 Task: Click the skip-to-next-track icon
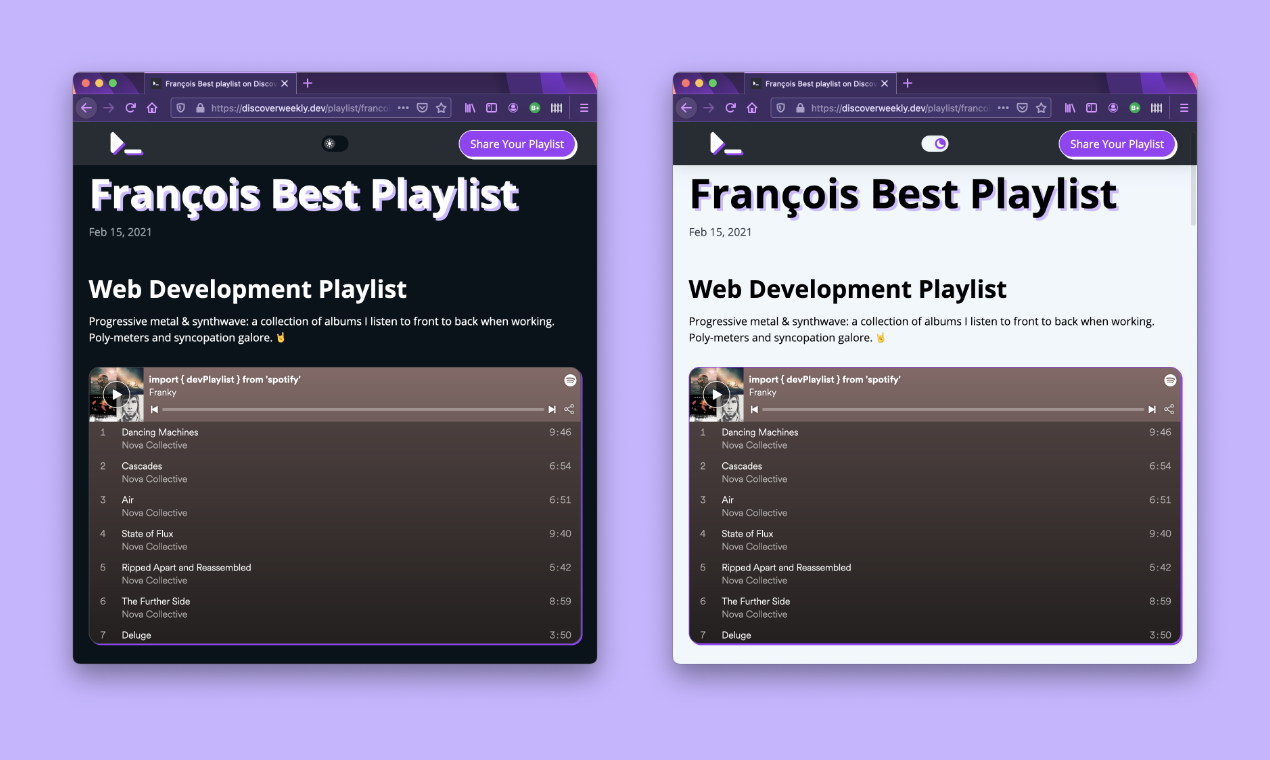point(552,408)
